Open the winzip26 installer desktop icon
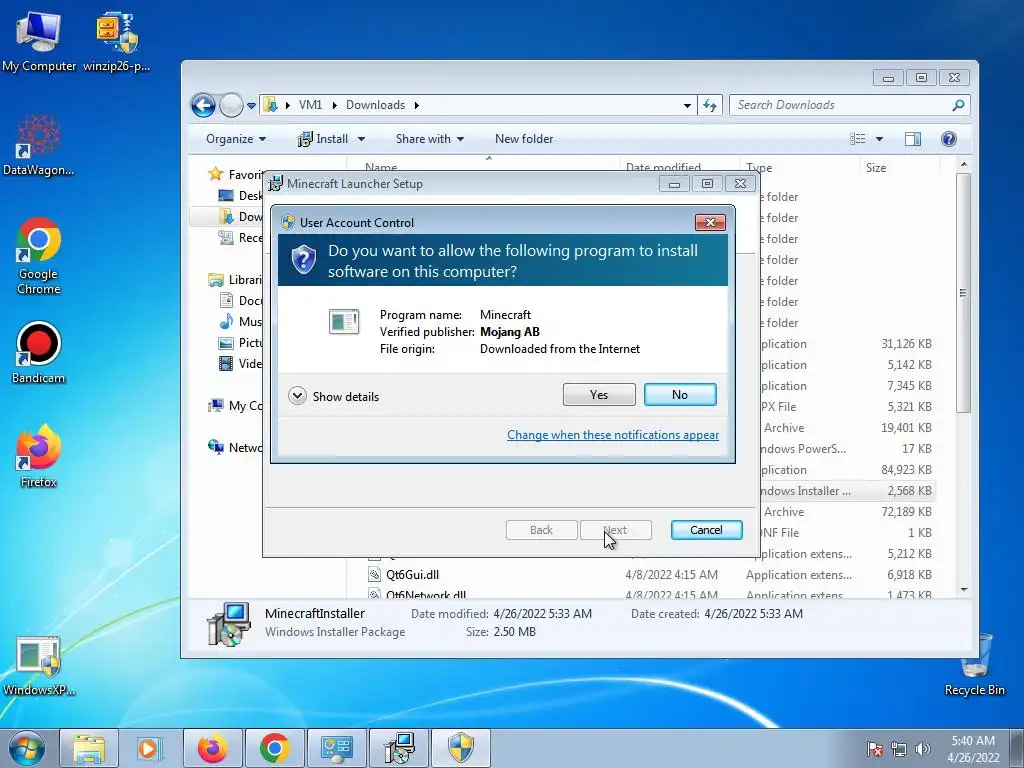Viewport: 1024px width, 768px height. (117, 40)
